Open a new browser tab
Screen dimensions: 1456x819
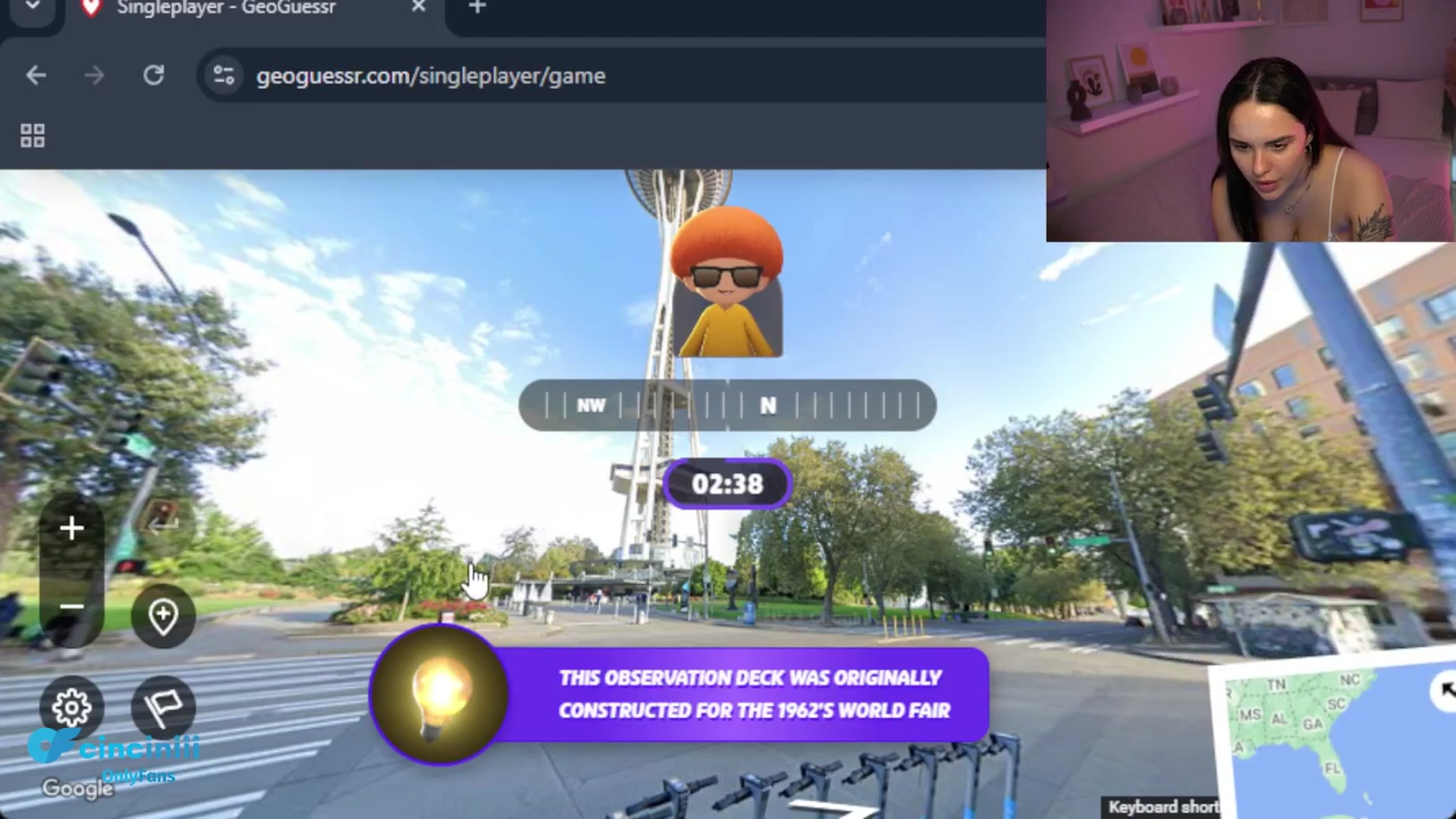pyautogui.click(x=477, y=7)
